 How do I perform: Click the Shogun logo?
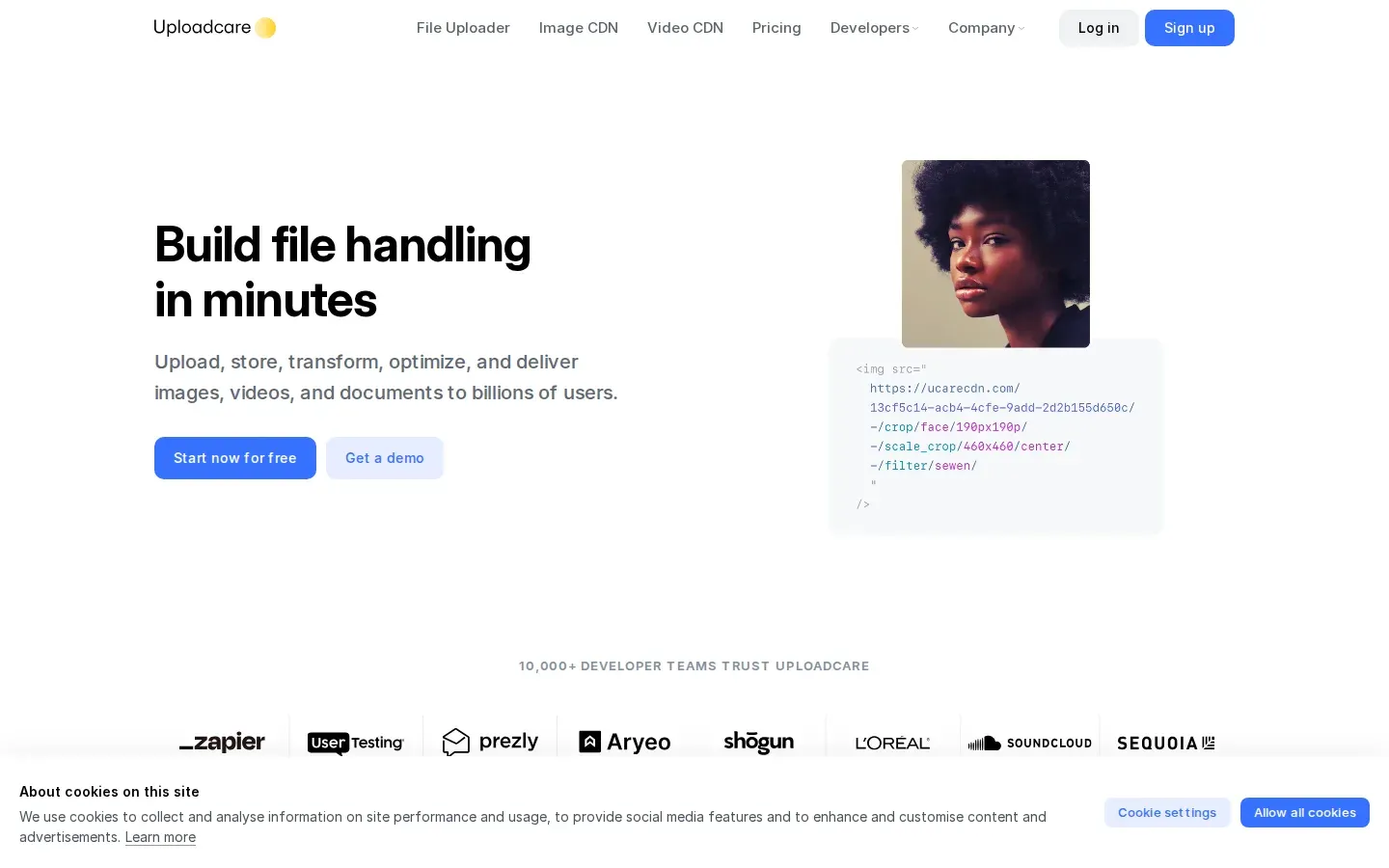coord(759,742)
